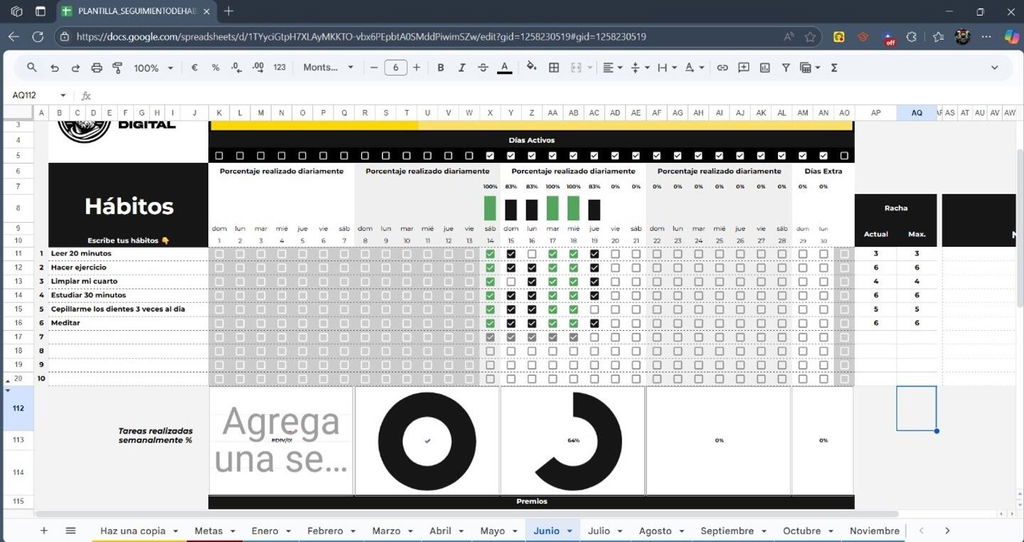The height and width of the screenshot is (542, 1024).
Task: Toggle Limpiar mi cuarto checkbox for day 15
Action: pos(511,281)
